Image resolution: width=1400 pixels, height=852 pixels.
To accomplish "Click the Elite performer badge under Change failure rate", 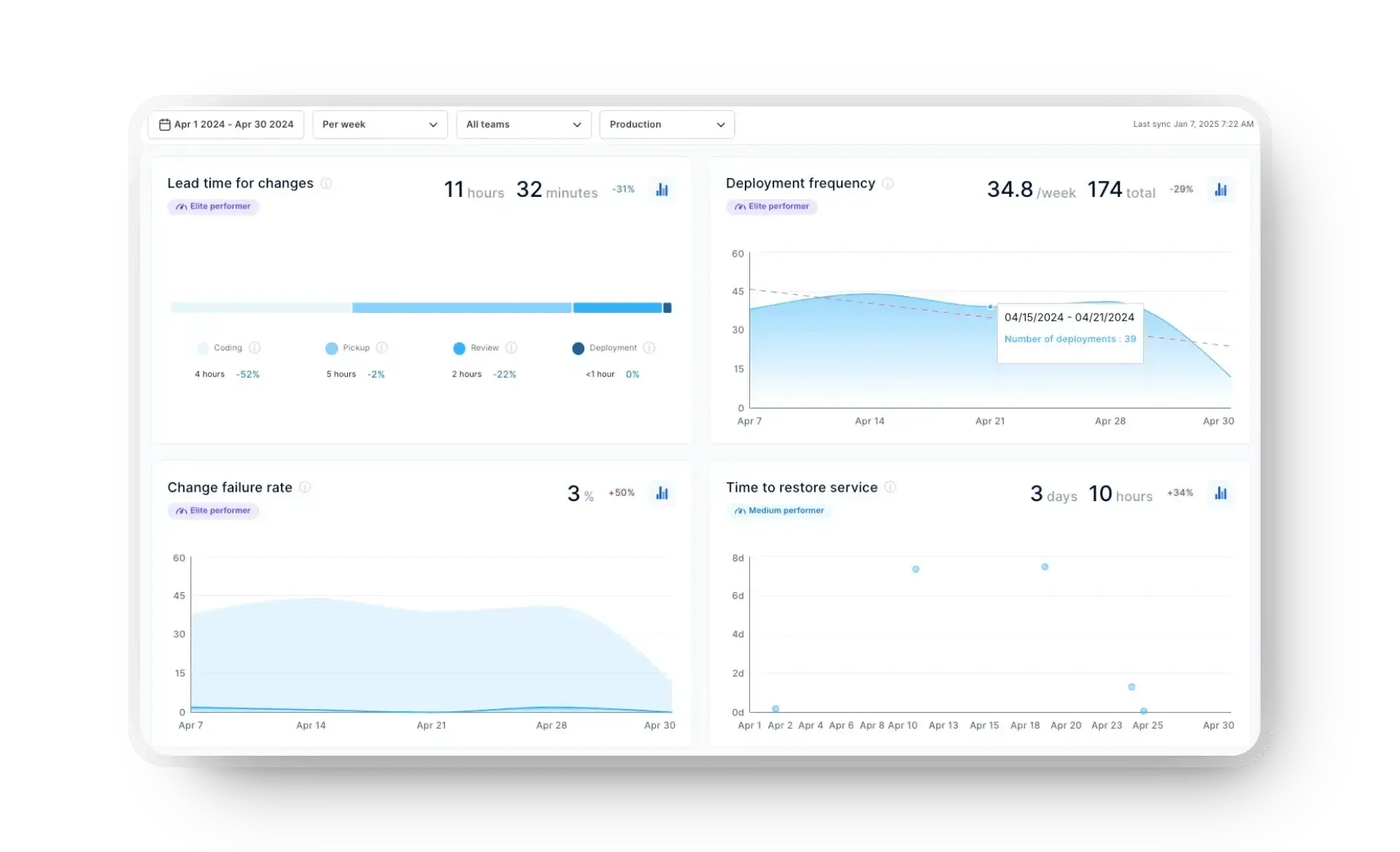I will 213,511.
